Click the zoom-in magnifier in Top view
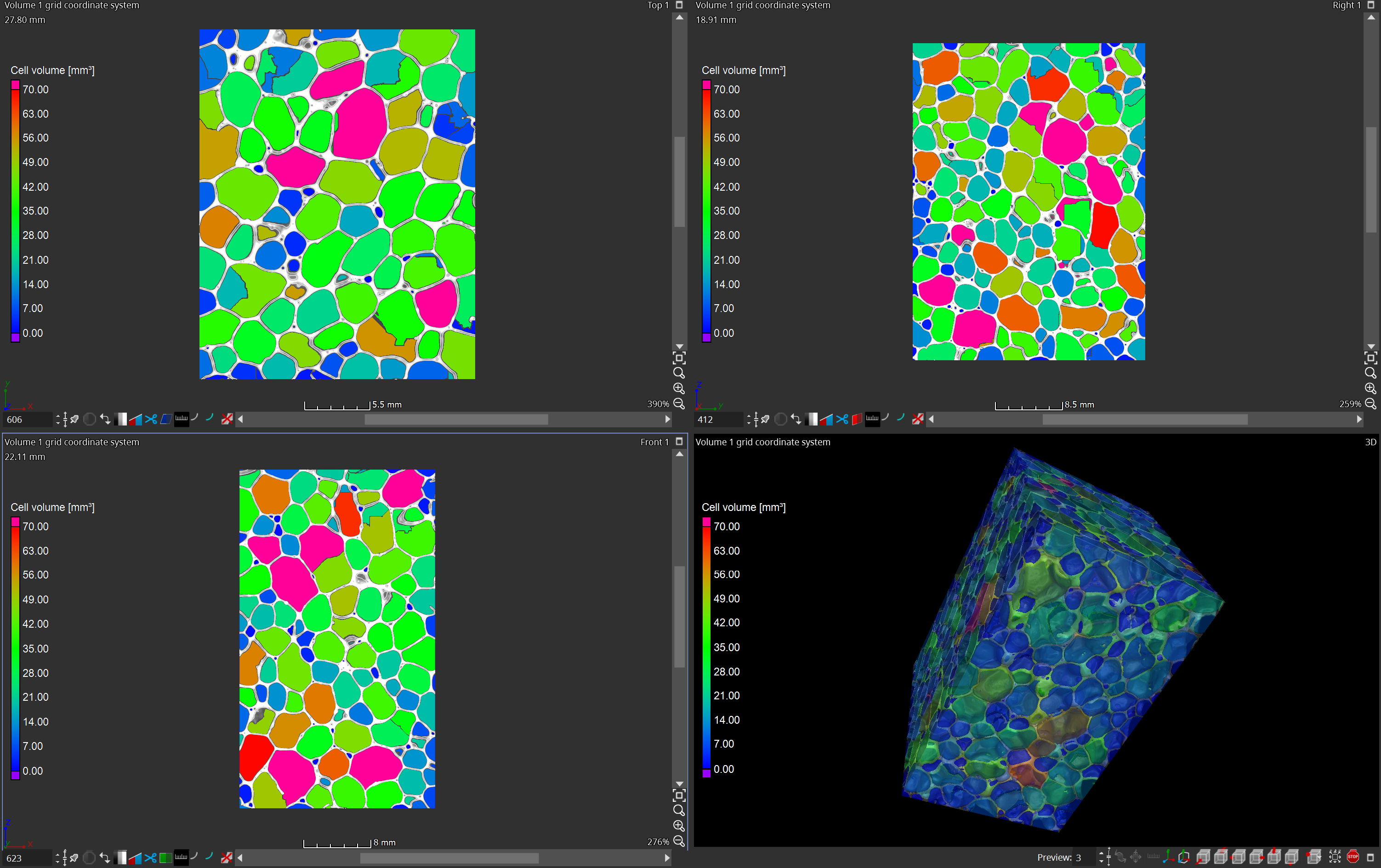The height and width of the screenshot is (868, 1381). point(679,388)
